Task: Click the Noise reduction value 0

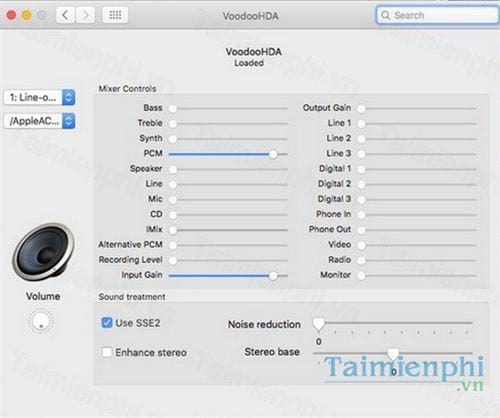Action: point(319,342)
